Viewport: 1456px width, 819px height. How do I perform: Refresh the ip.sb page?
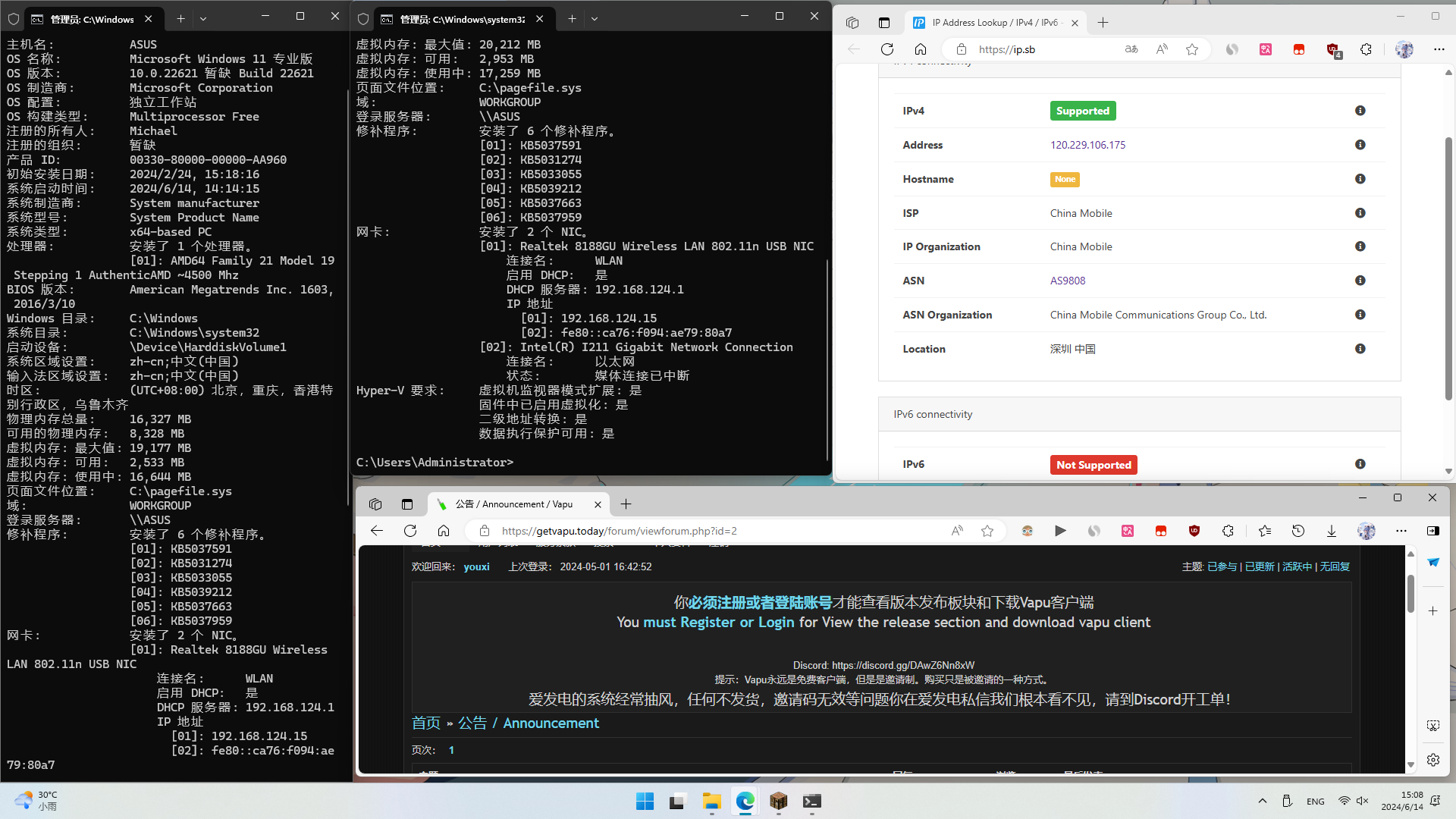tap(887, 49)
